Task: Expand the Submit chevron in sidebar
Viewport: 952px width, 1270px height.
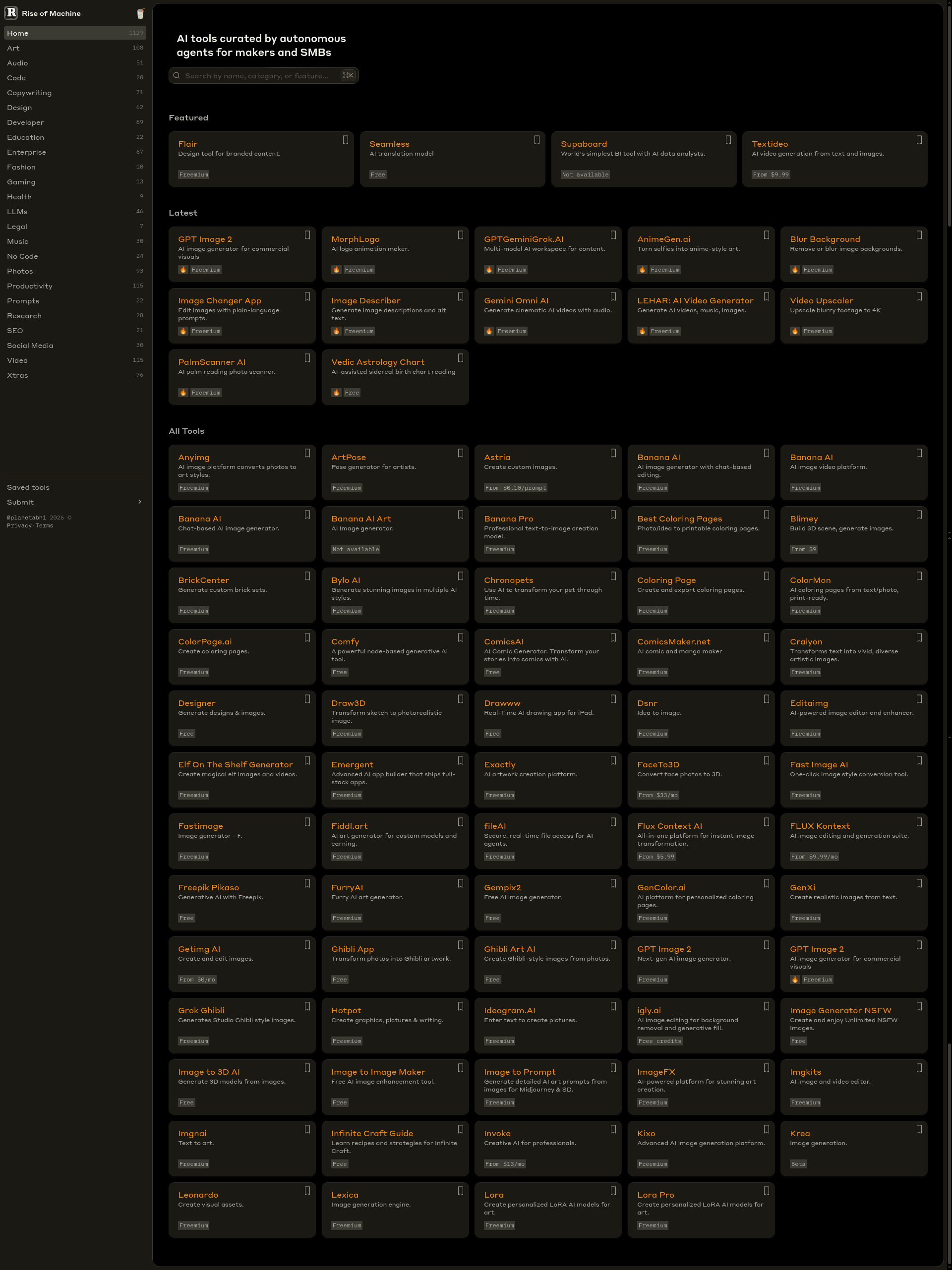Action: 139,502
